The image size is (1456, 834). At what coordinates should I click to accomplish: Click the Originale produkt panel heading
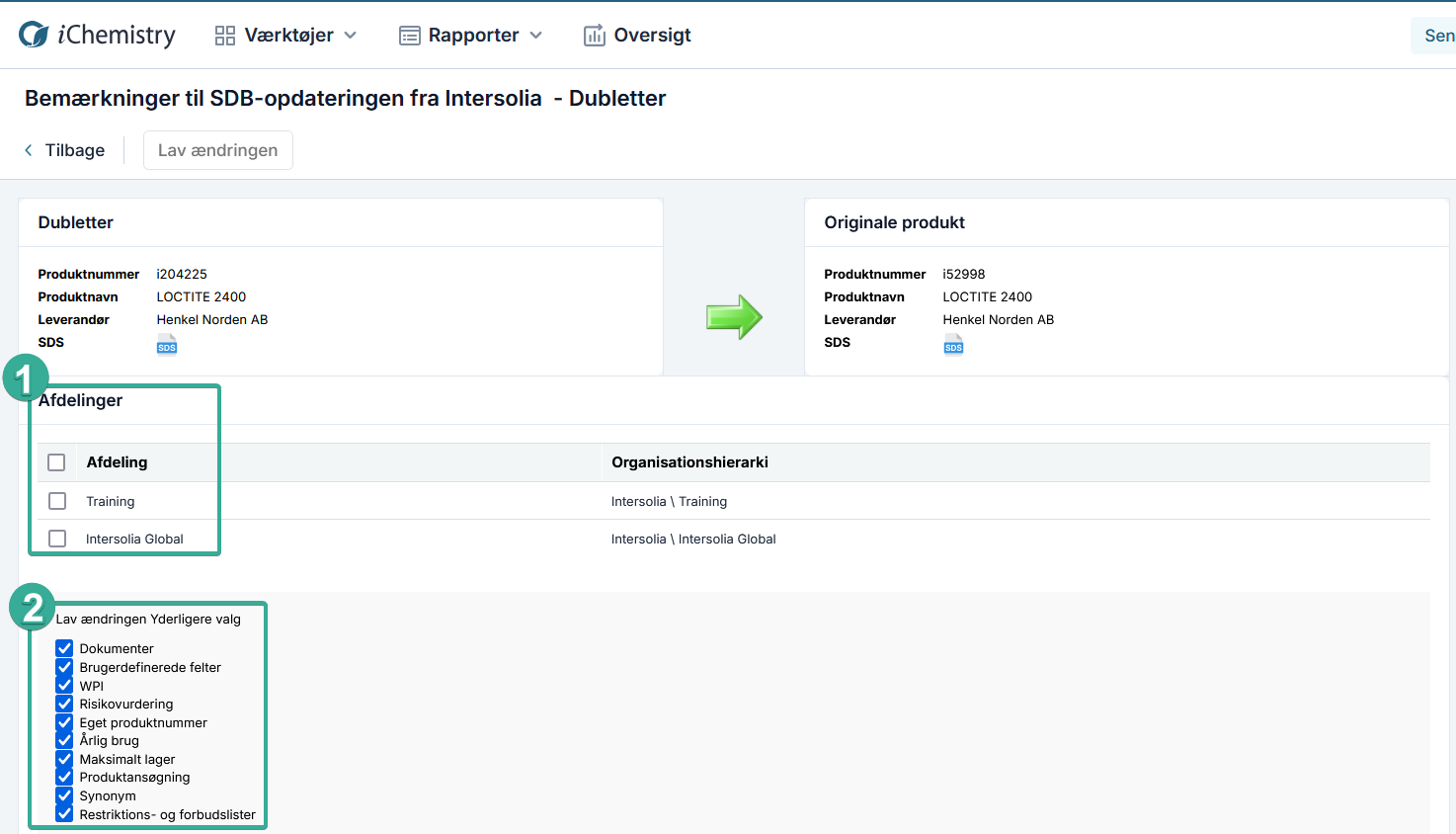[895, 222]
